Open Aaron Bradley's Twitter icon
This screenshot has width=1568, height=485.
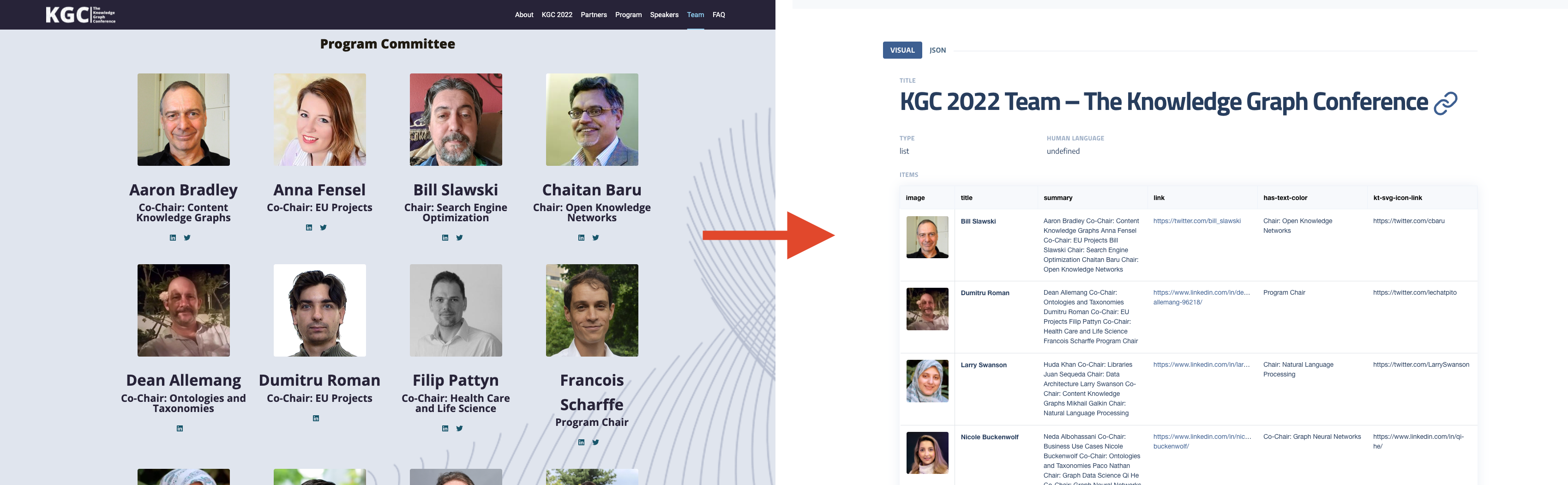click(x=187, y=237)
